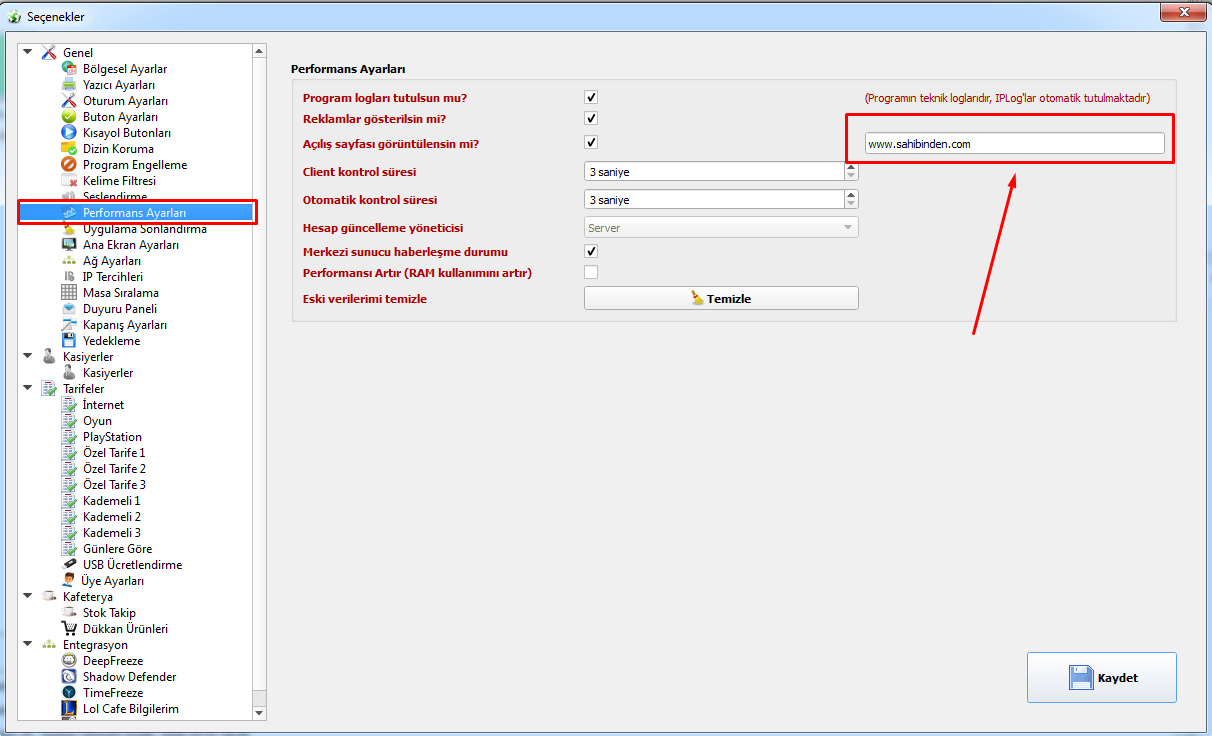1212x736 pixels.
Task: Click the floppy disk icon beside Yedekleme
Action: point(69,341)
